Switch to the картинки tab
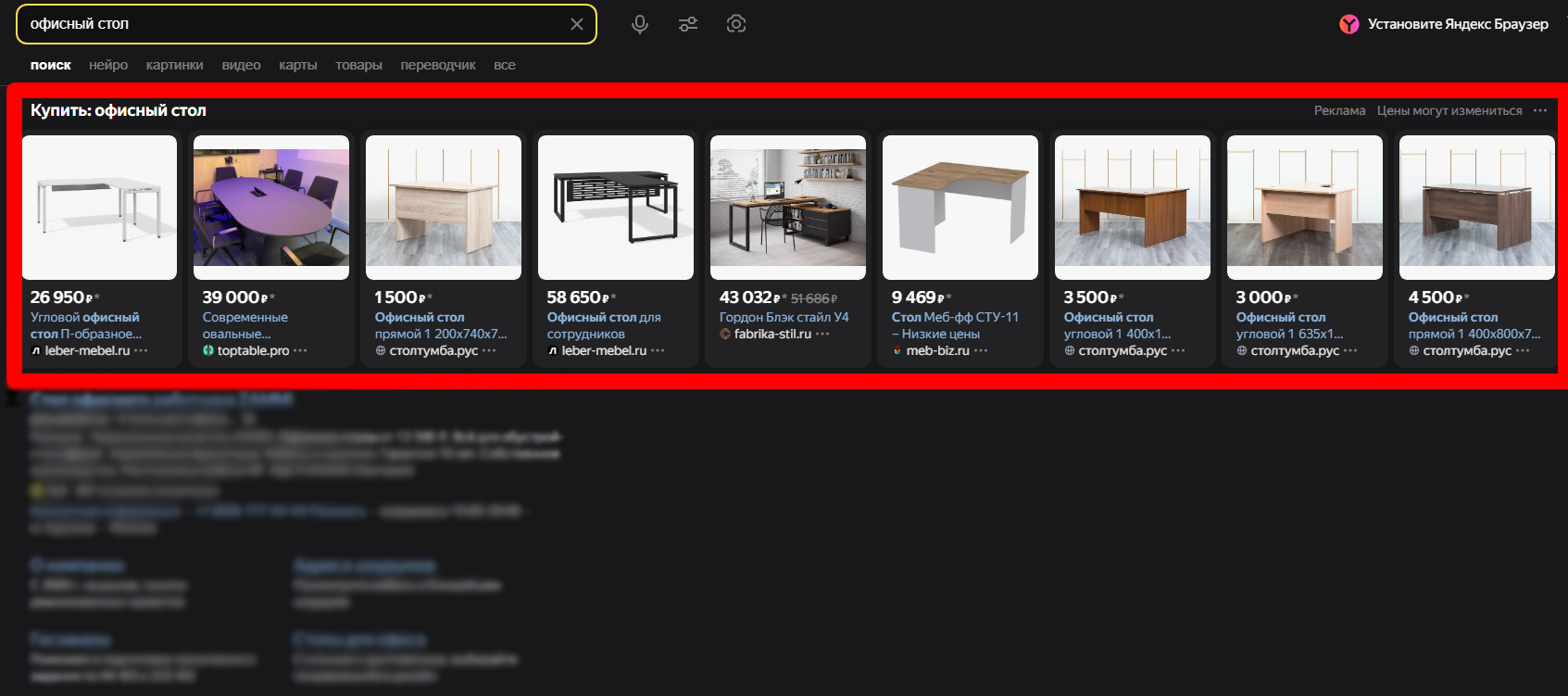This screenshot has width=1568, height=696. tap(174, 65)
